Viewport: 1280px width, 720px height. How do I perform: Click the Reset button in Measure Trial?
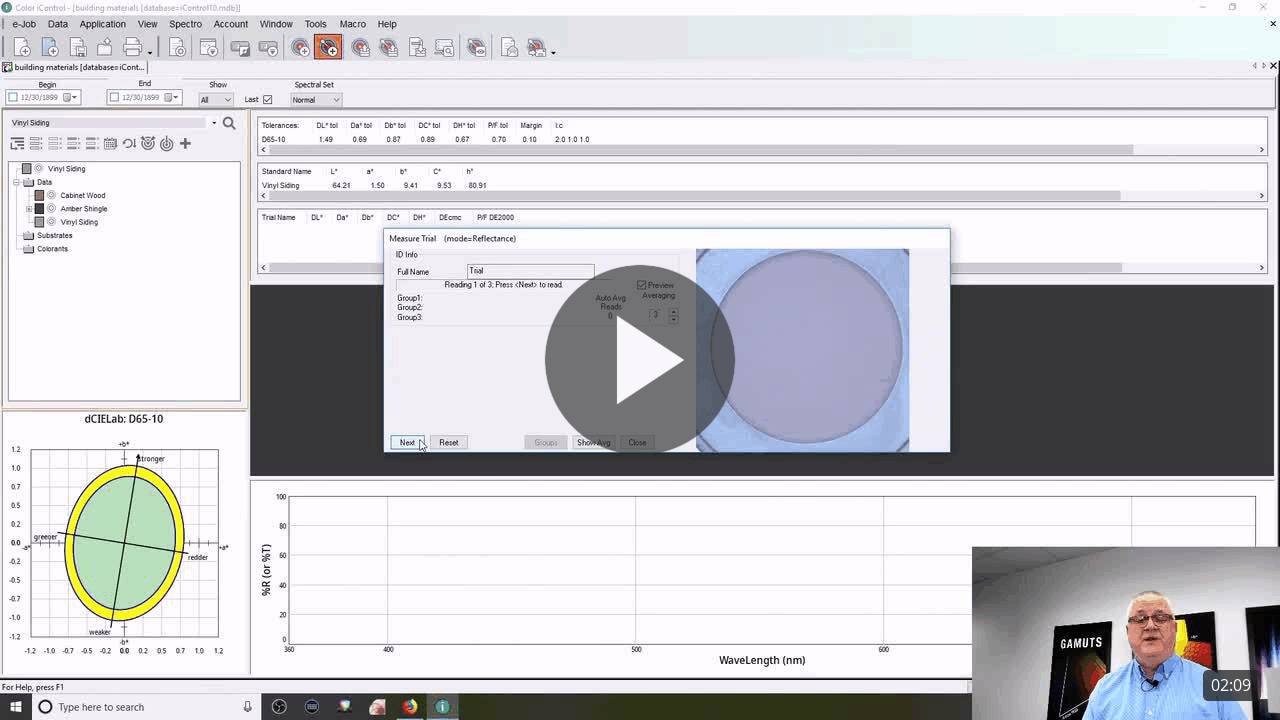449,442
